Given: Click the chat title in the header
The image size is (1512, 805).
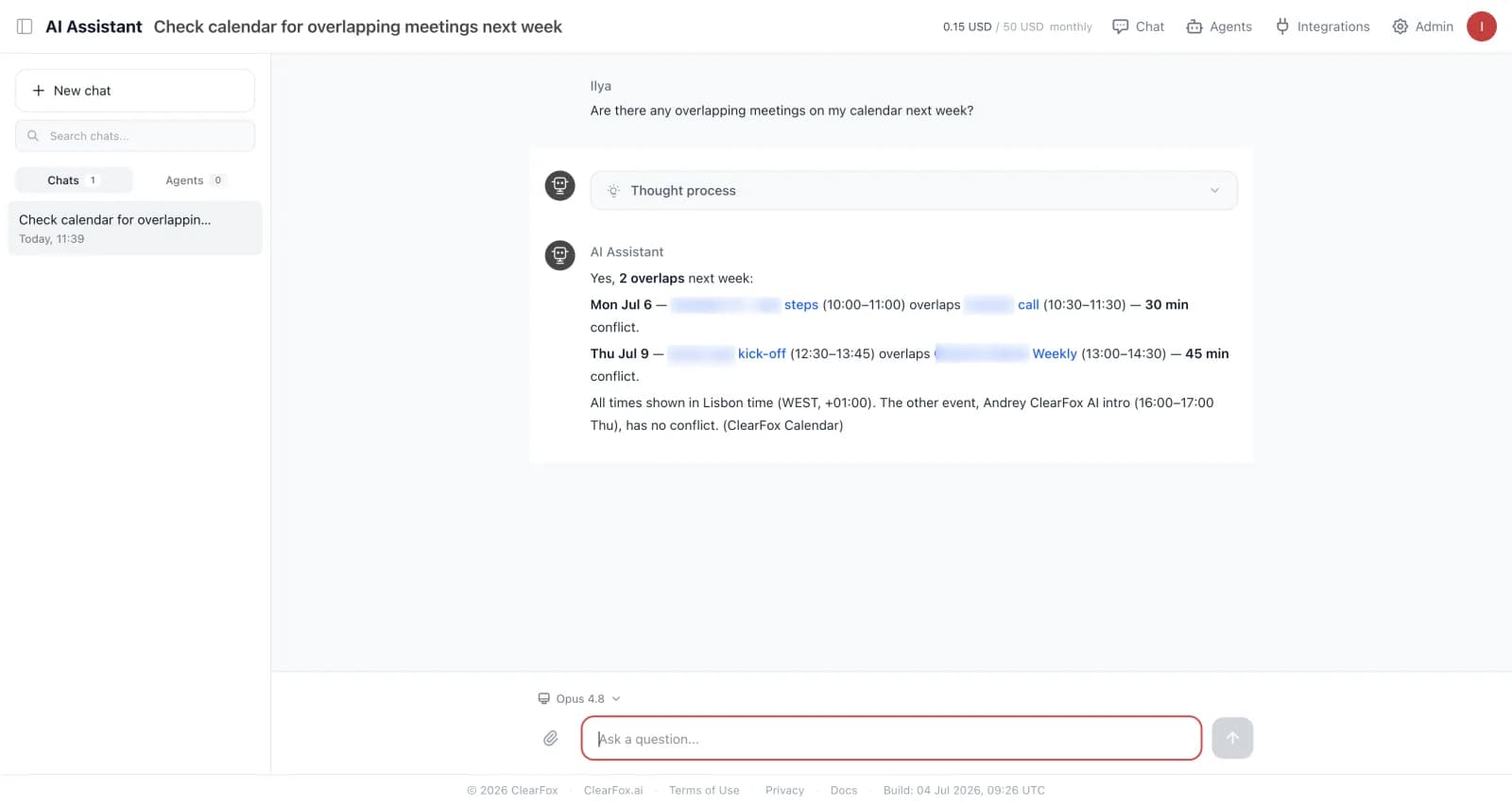Looking at the screenshot, I should [358, 26].
